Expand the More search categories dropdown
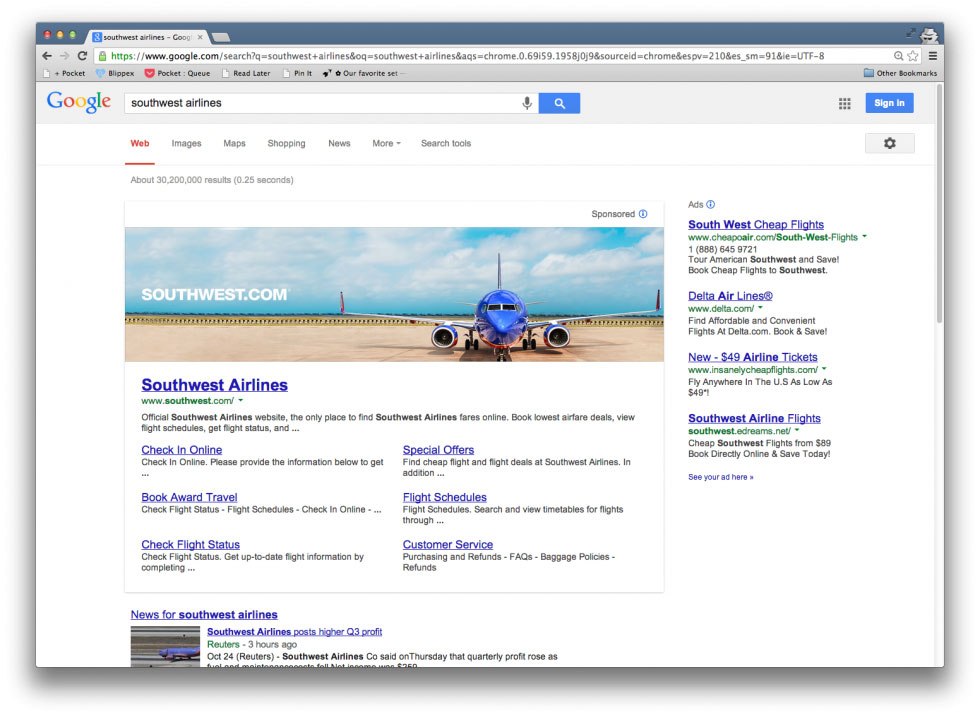Image resolution: width=980 pixels, height=717 pixels. (386, 143)
